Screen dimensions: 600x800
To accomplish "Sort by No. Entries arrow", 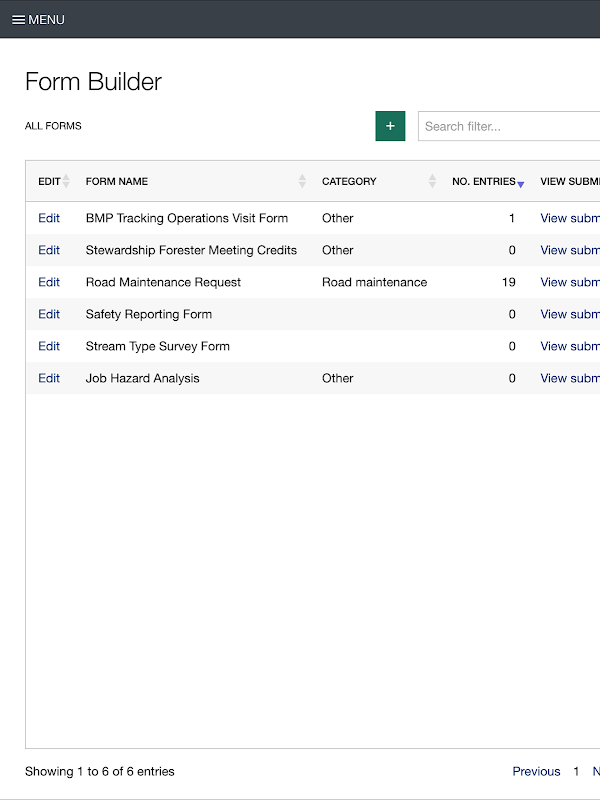I will (x=520, y=182).
